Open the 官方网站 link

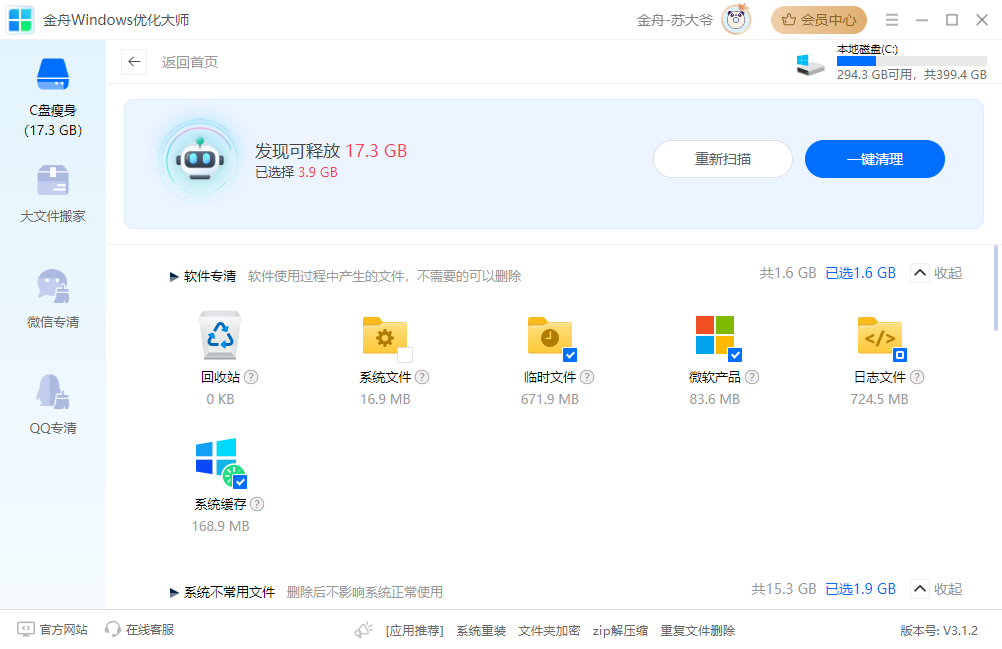click(x=52, y=630)
